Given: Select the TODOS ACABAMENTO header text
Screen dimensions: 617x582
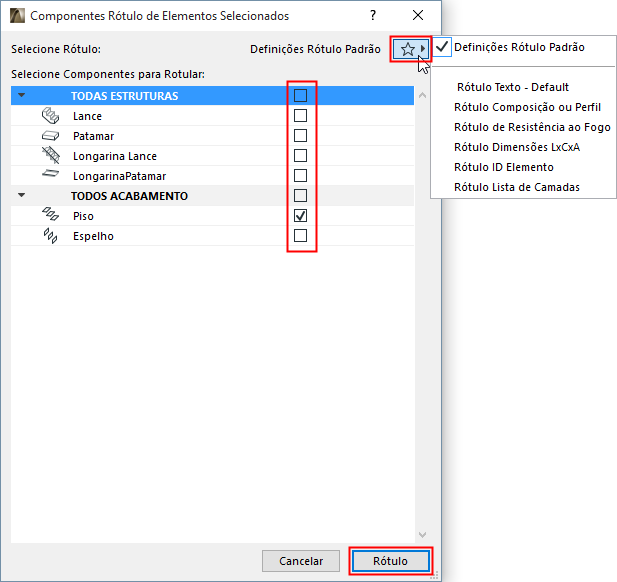Looking at the screenshot, I should tap(129, 196).
